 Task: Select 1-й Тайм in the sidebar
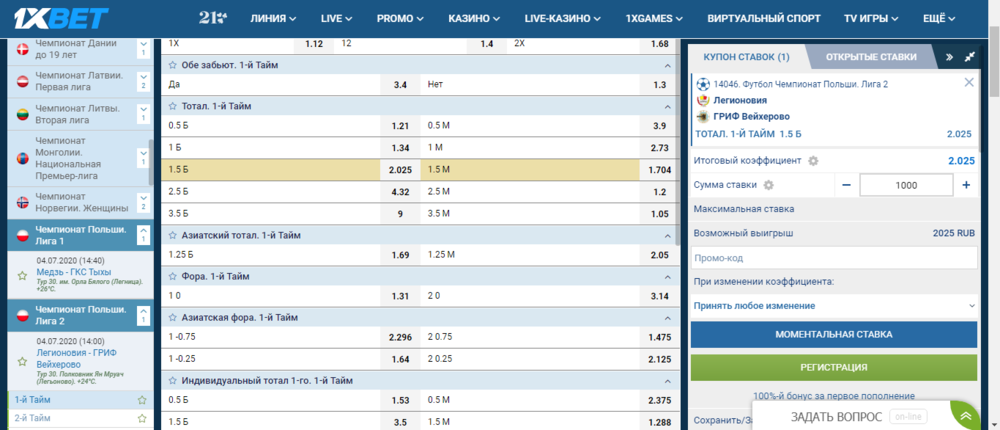pos(33,400)
